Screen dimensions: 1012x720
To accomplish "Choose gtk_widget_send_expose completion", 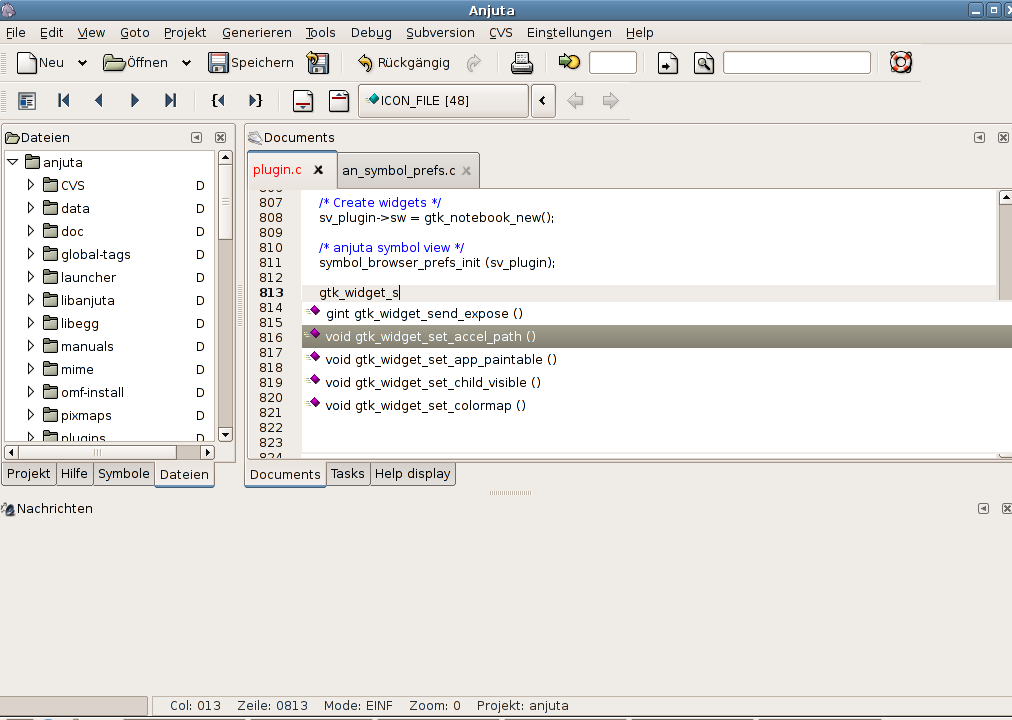I will (x=657, y=314).
